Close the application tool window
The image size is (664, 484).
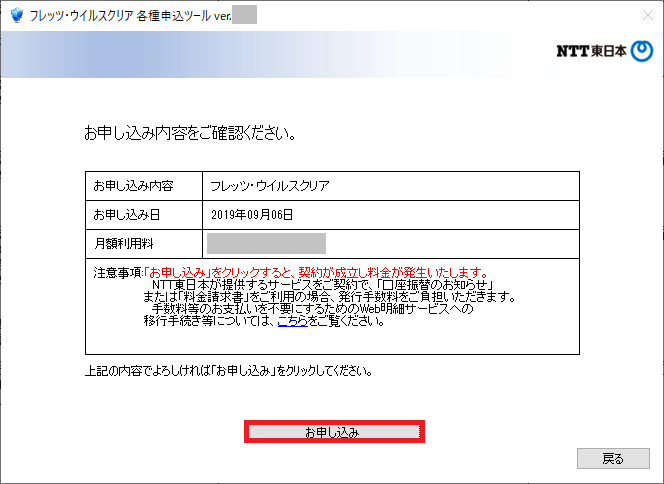[640, 15]
